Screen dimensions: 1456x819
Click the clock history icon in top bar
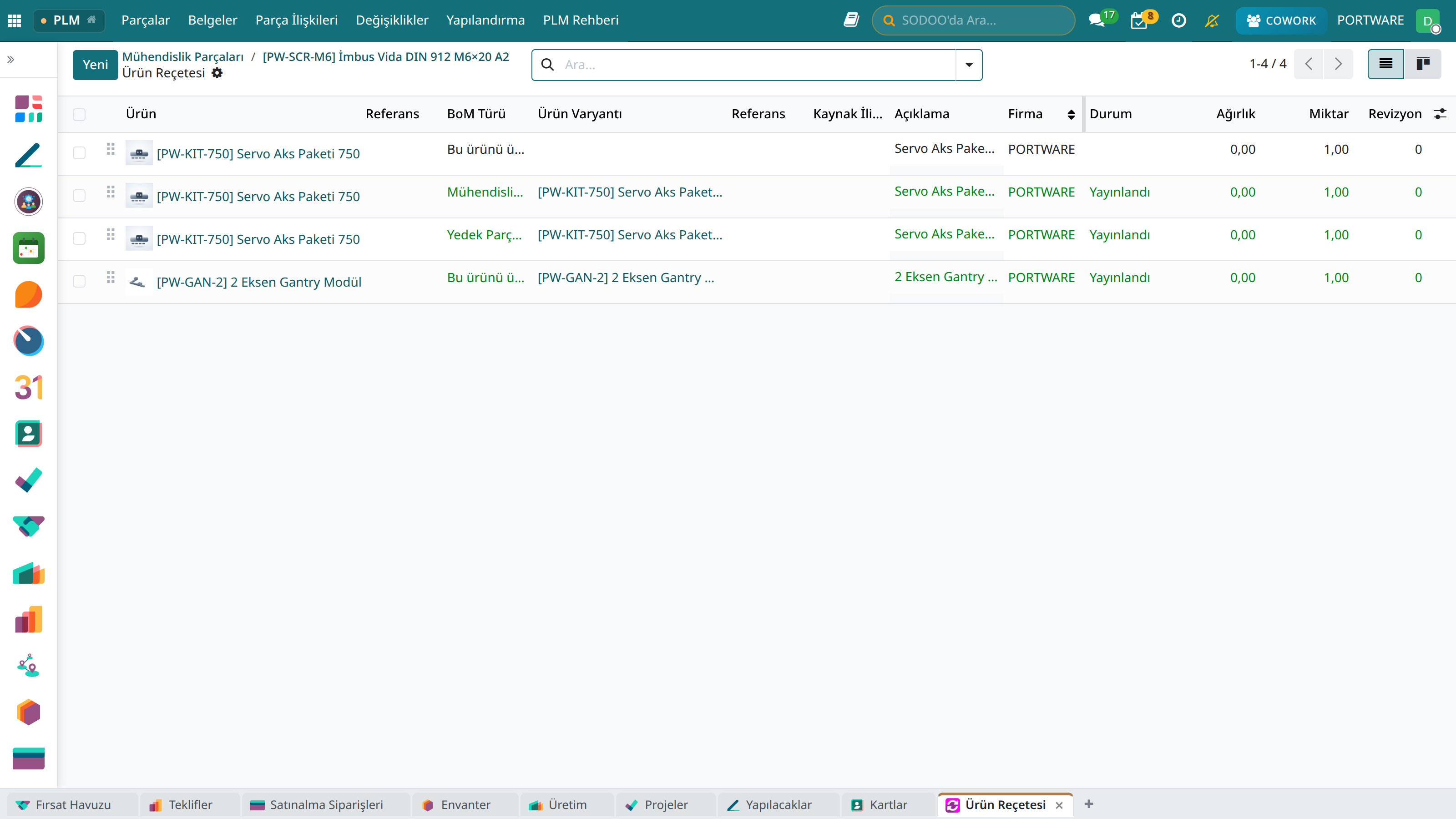[1178, 20]
